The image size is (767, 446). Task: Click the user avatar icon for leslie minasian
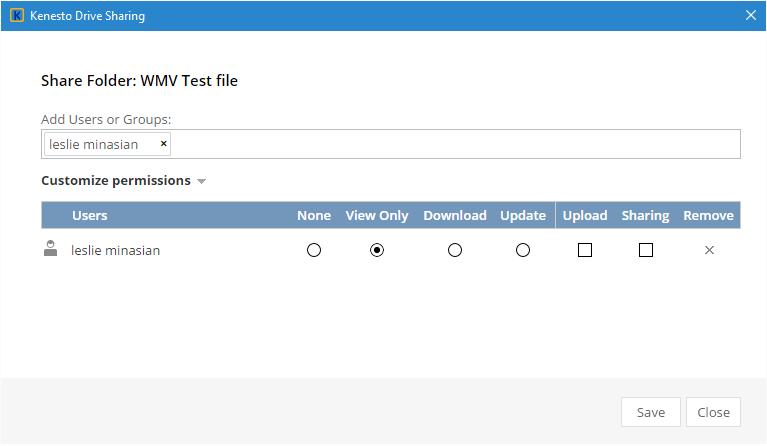50,248
